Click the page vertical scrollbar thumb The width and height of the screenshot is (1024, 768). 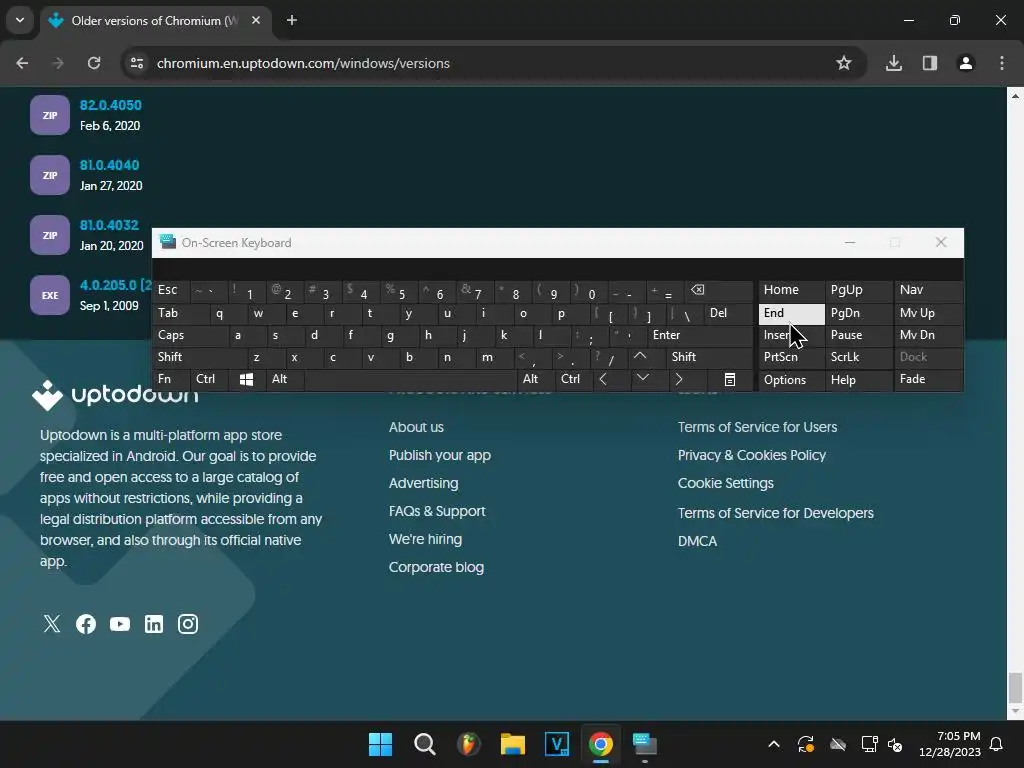pyautogui.click(x=1015, y=687)
